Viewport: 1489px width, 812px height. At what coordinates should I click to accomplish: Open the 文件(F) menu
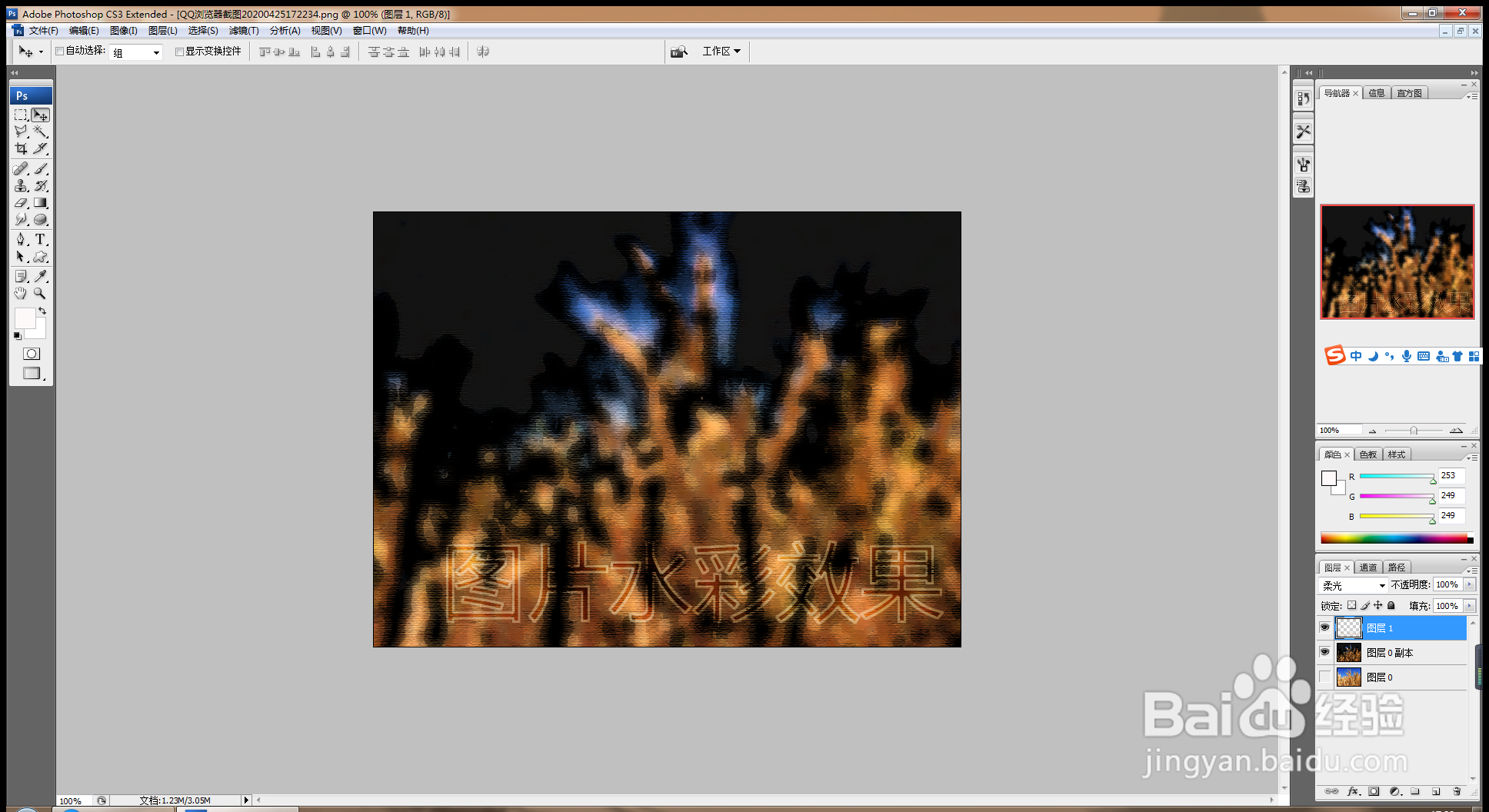tap(43, 31)
